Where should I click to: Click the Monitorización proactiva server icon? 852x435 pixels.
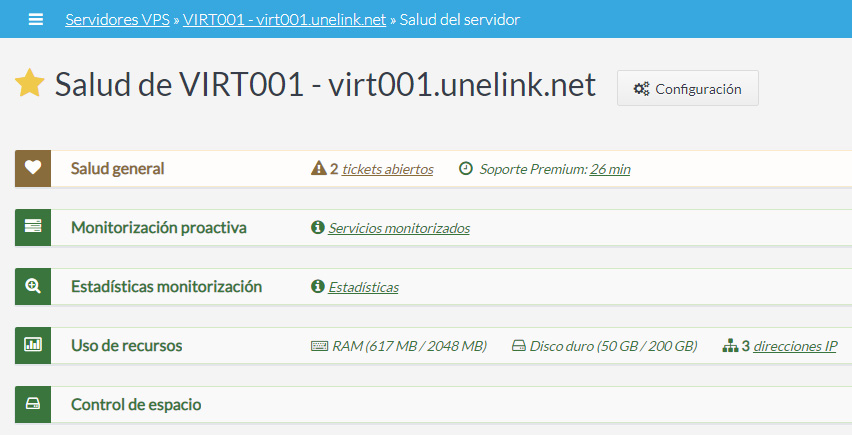click(x=33, y=228)
